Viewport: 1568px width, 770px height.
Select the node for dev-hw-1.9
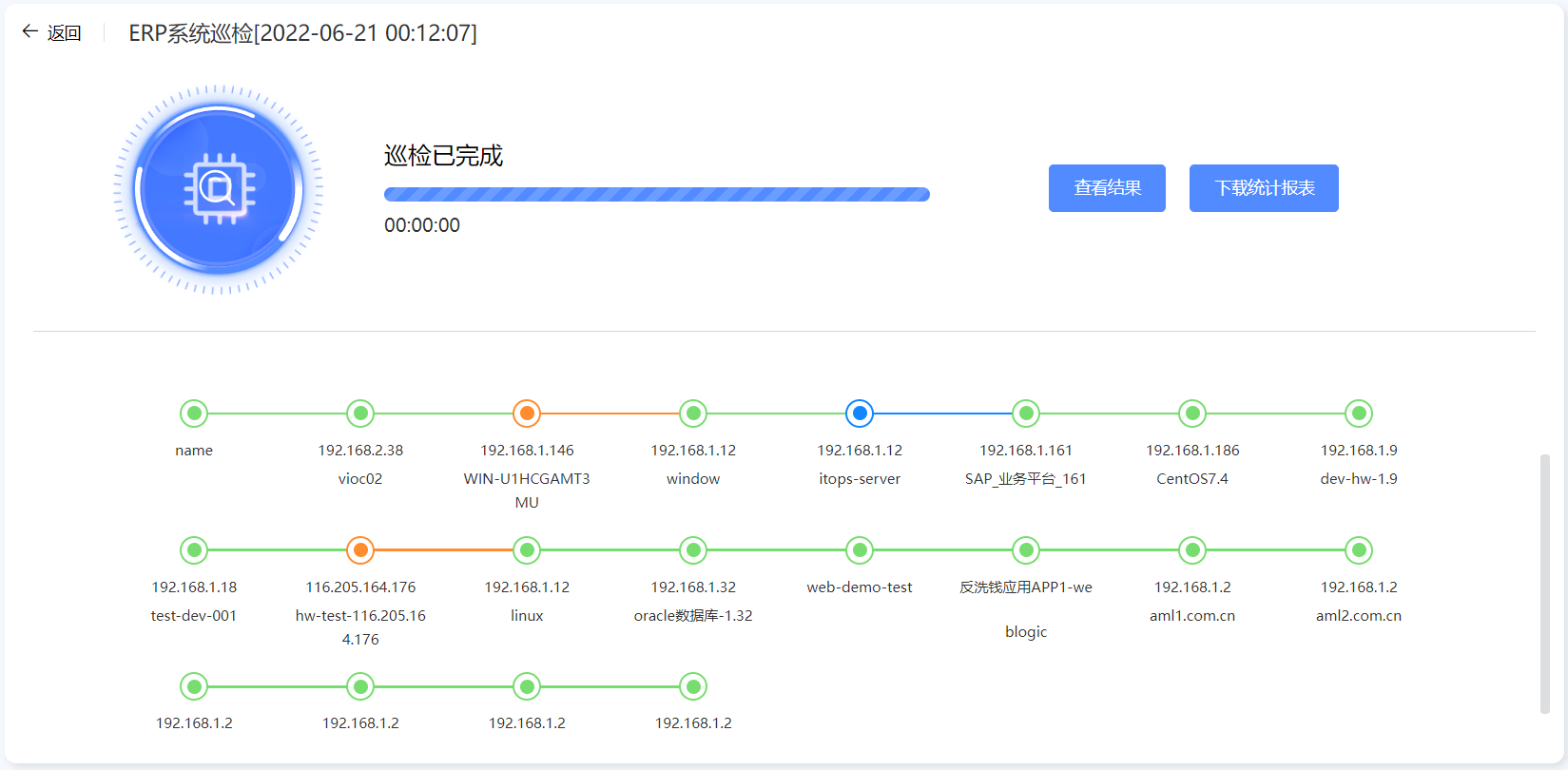[x=1359, y=414]
